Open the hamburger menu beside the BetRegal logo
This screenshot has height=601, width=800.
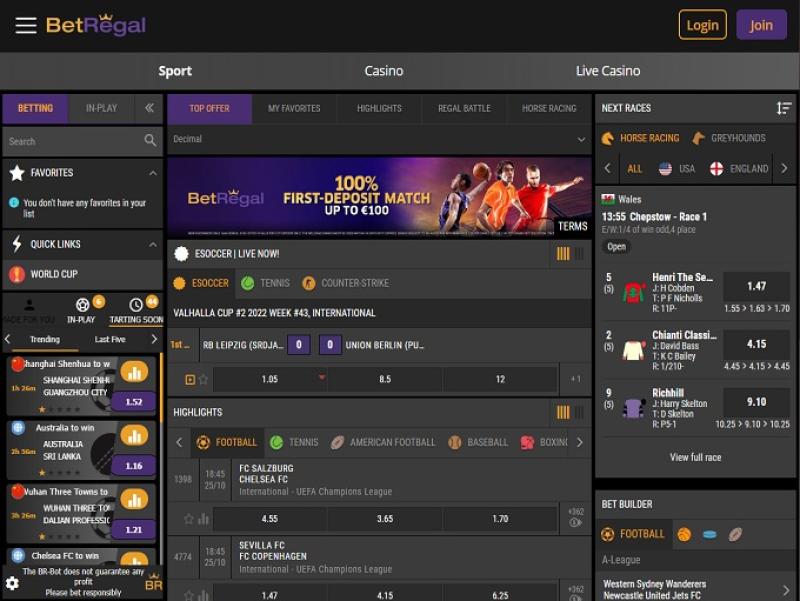pos(26,26)
